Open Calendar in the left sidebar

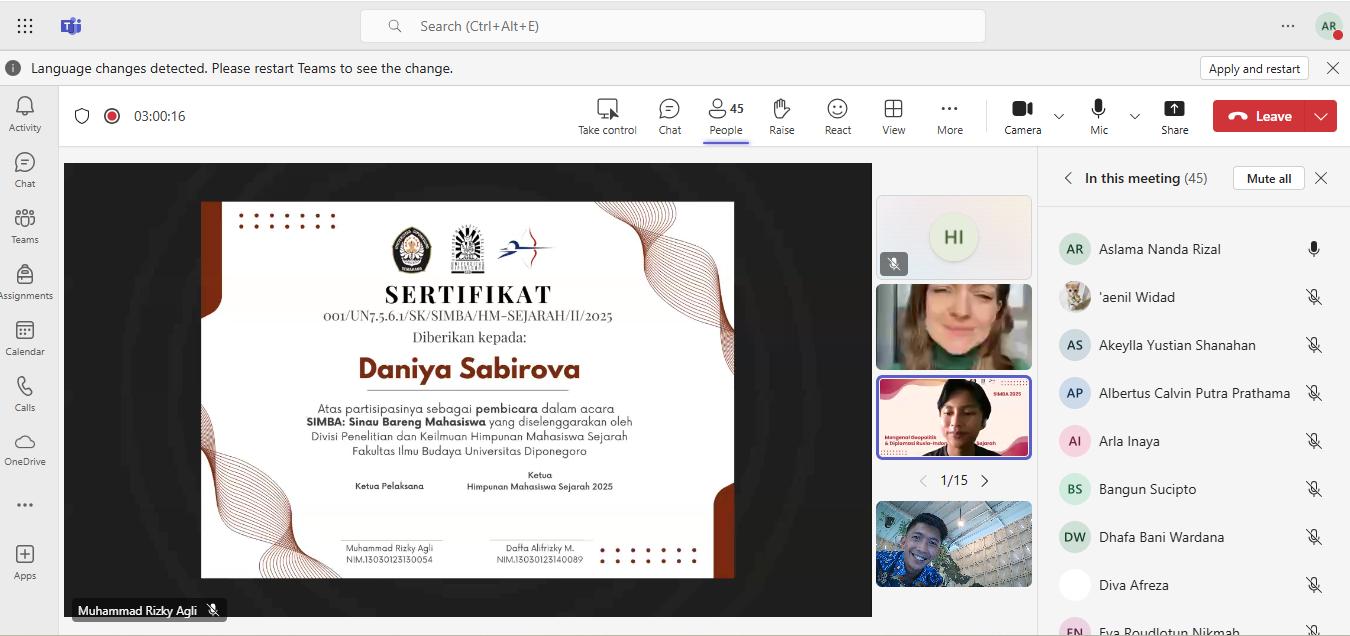pyautogui.click(x=25, y=338)
